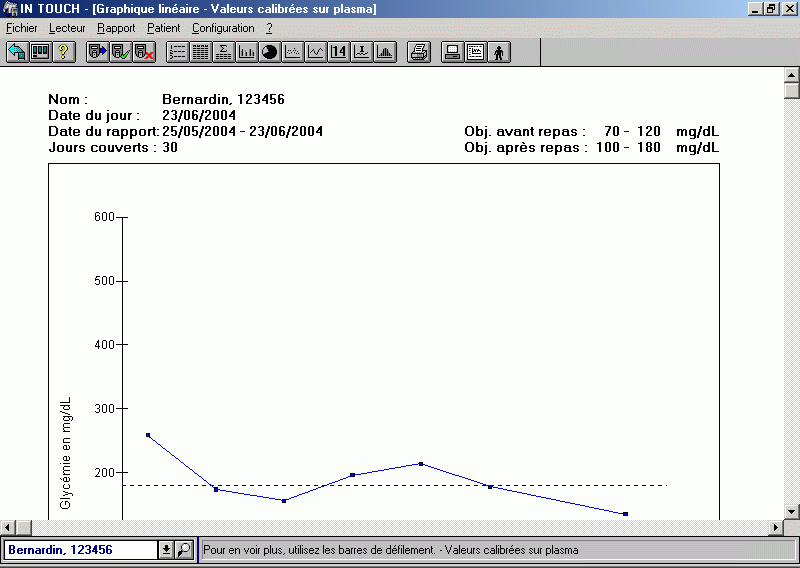Open help via yellow question mark icon
The image size is (800, 568).
pyautogui.click(x=64, y=52)
